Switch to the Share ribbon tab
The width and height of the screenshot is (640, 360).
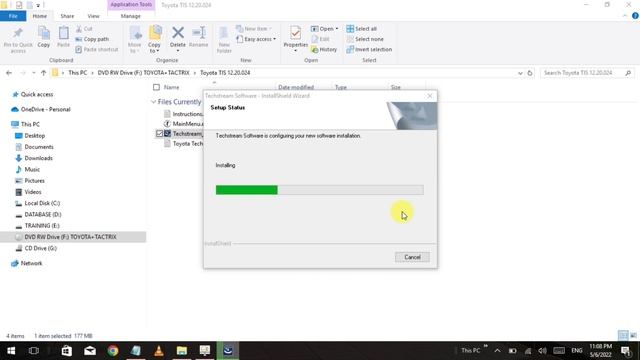coord(67,16)
